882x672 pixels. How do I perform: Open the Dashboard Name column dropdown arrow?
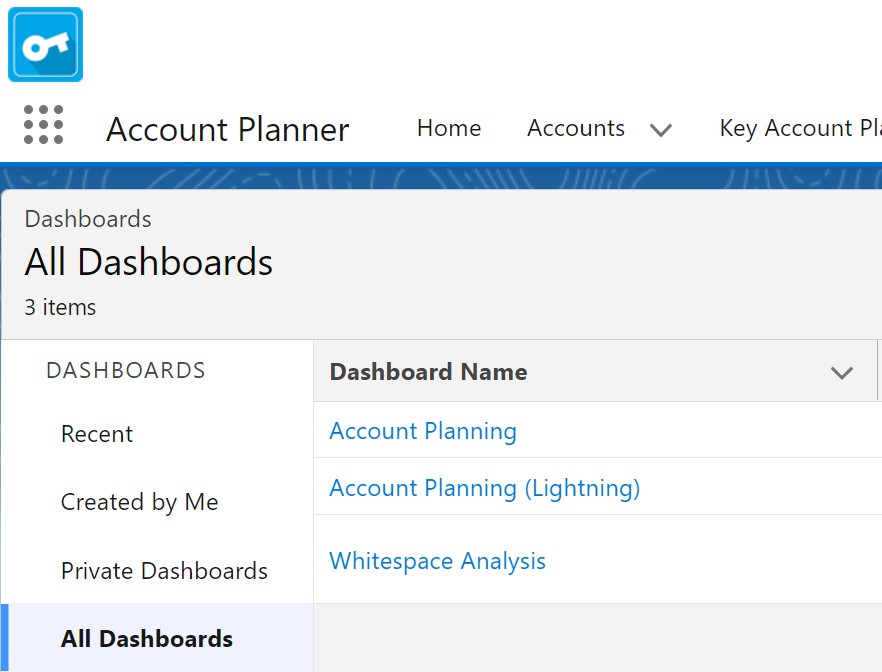pyautogui.click(x=842, y=373)
